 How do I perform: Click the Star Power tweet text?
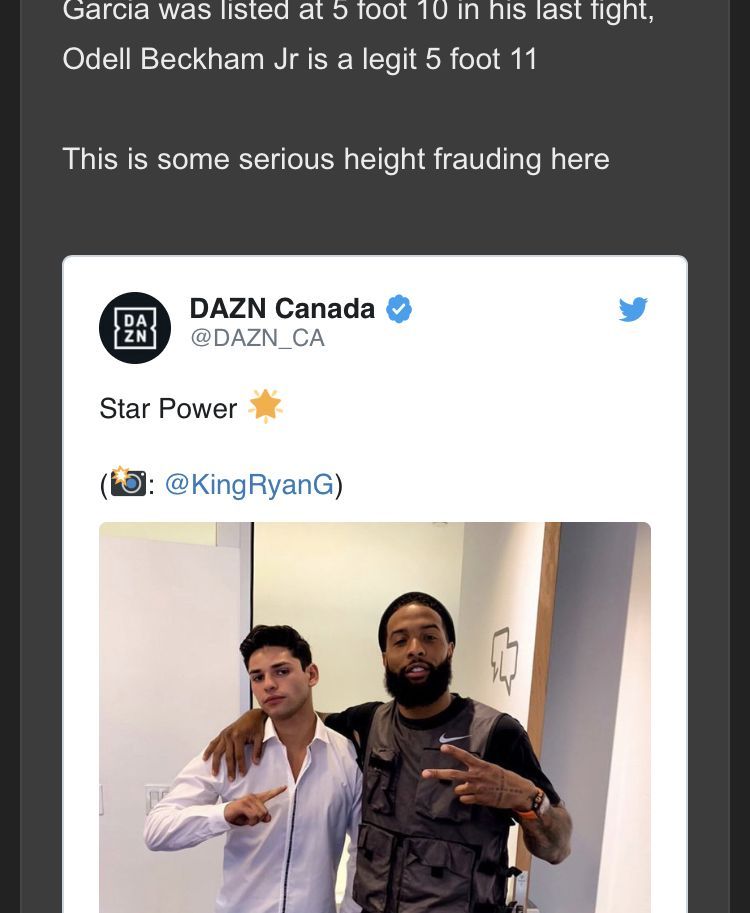(168, 408)
